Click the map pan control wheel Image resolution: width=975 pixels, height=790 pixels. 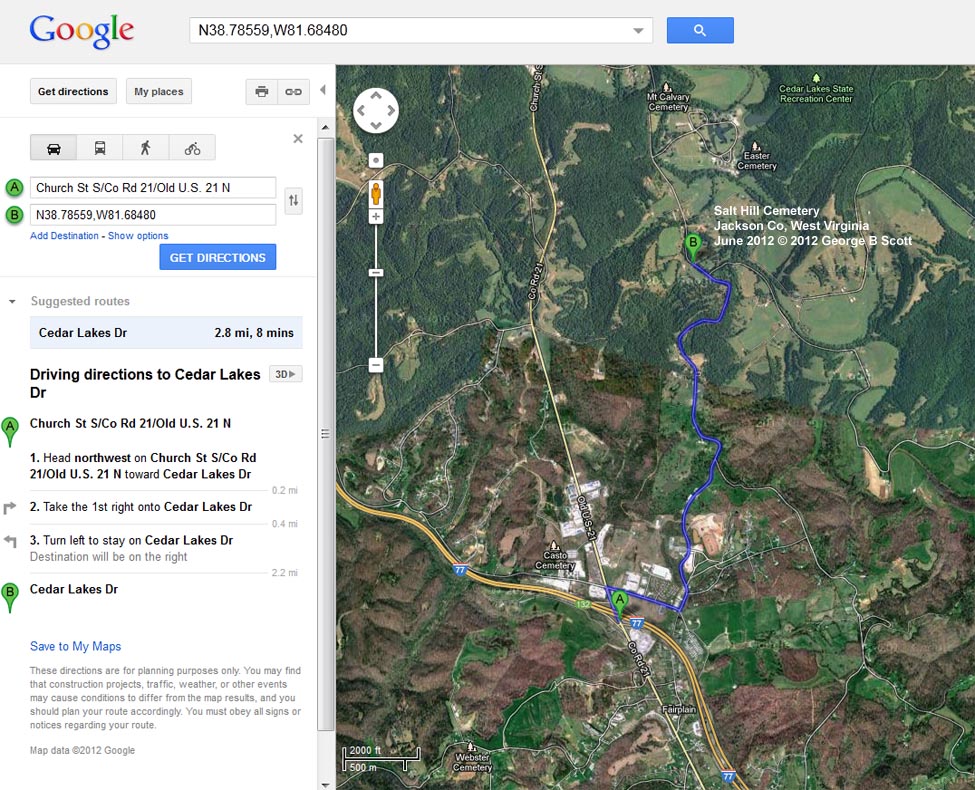tap(376, 110)
